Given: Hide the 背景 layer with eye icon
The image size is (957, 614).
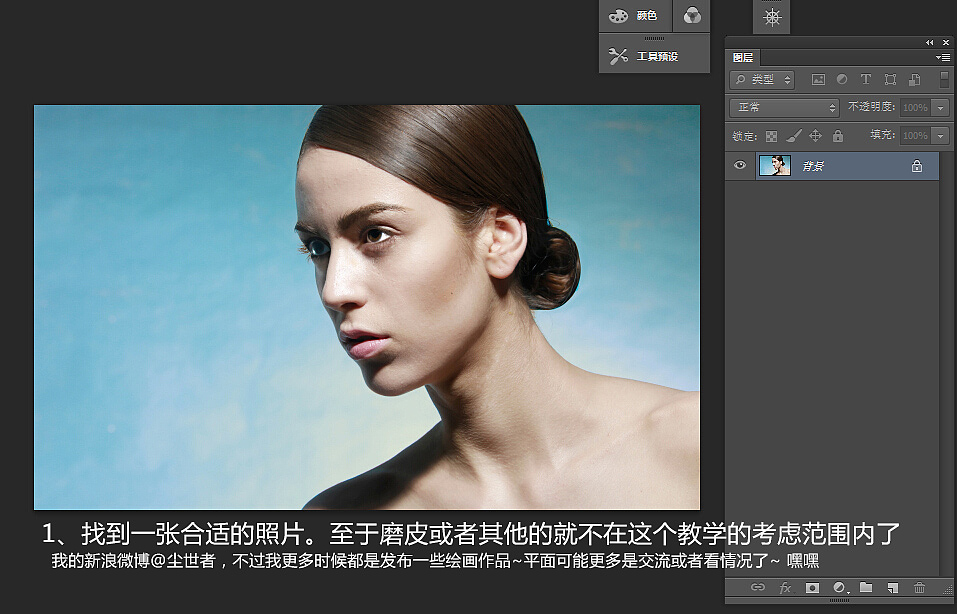Looking at the screenshot, I should pyautogui.click(x=740, y=165).
